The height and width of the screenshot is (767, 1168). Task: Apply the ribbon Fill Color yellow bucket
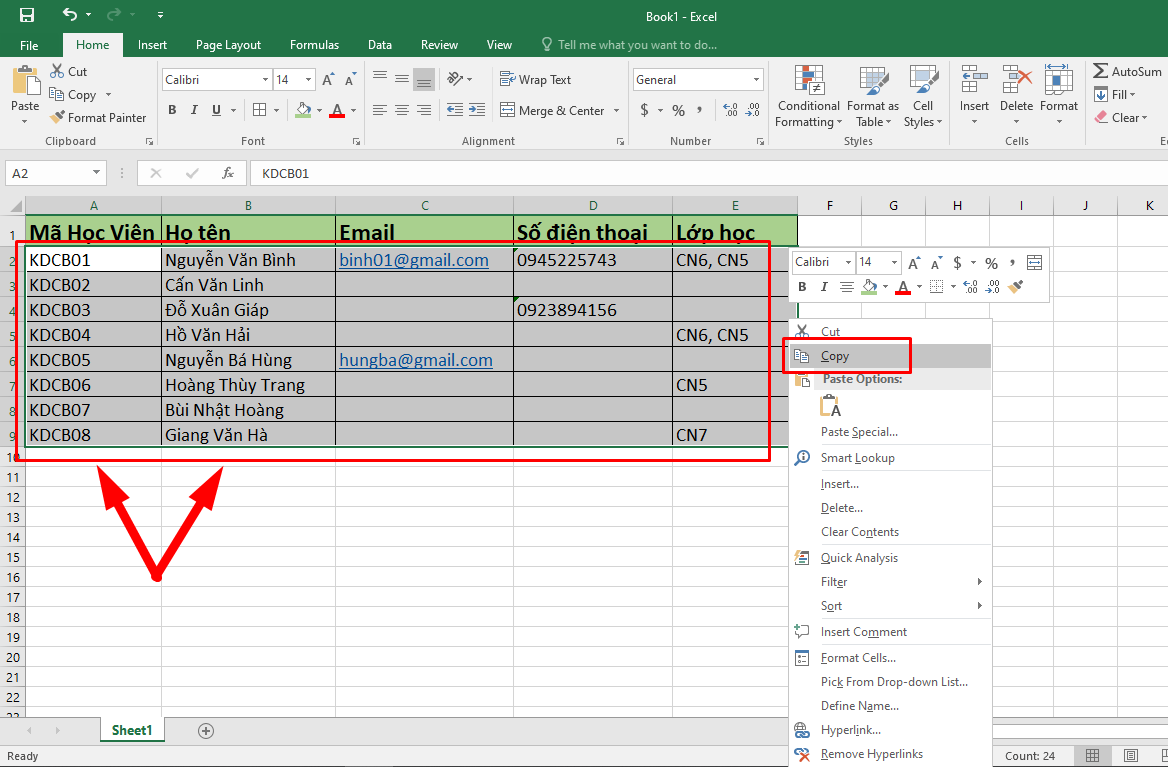tap(303, 110)
